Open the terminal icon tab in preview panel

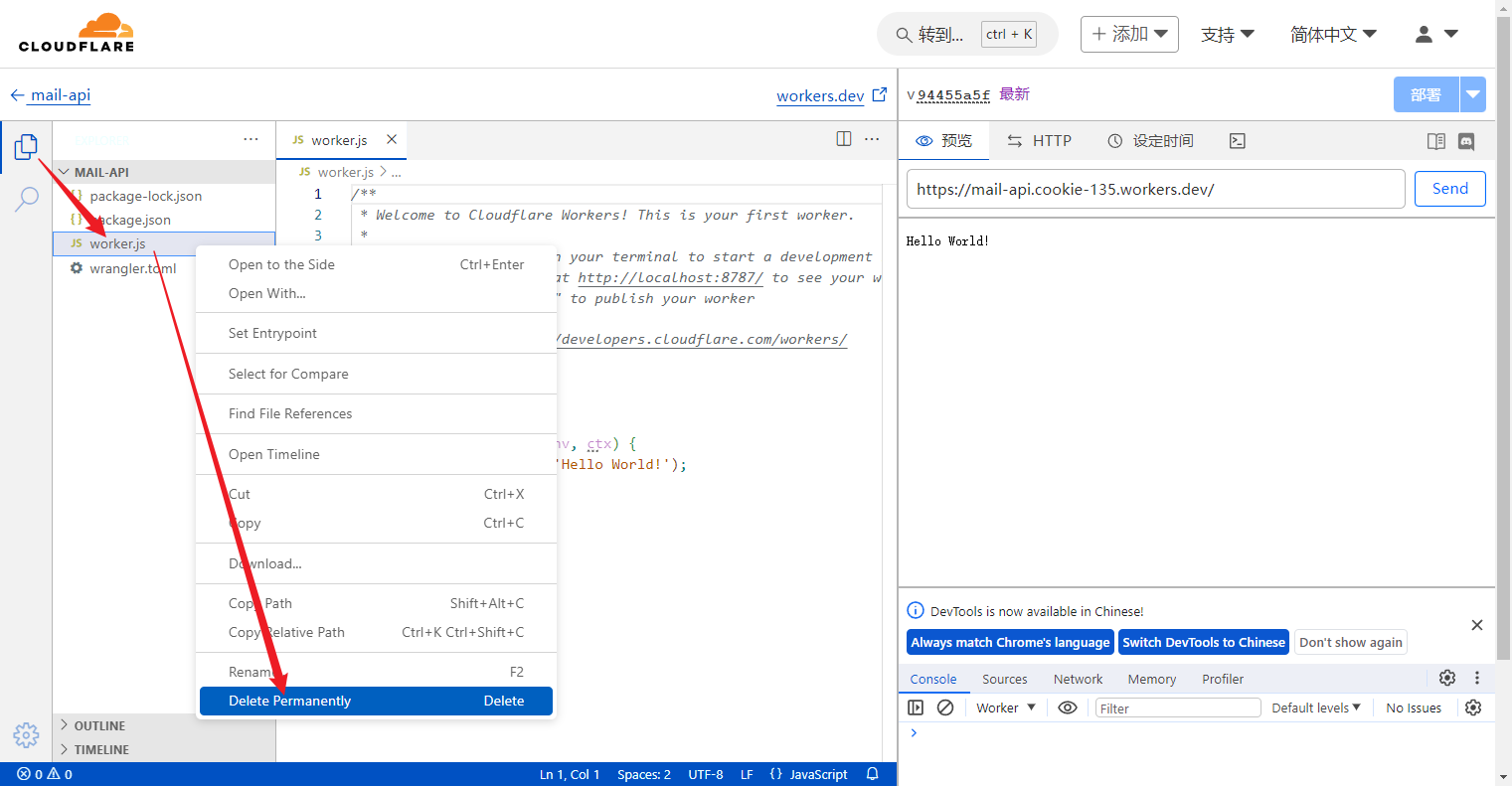(1237, 141)
